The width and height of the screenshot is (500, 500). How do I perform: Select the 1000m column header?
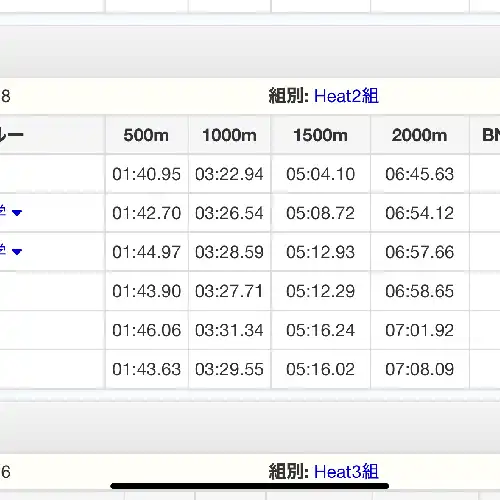pyautogui.click(x=229, y=135)
